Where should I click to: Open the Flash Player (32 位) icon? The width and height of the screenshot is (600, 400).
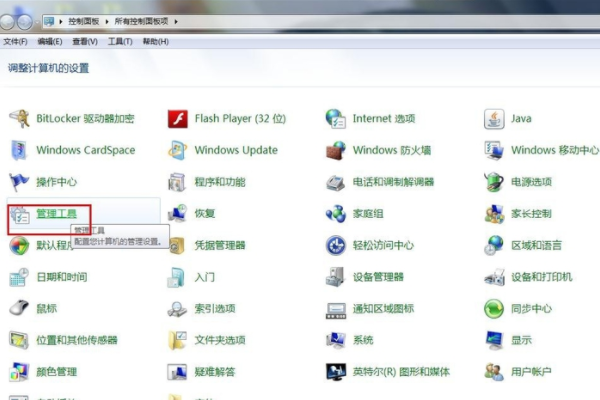pyautogui.click(x=178, y=118)
